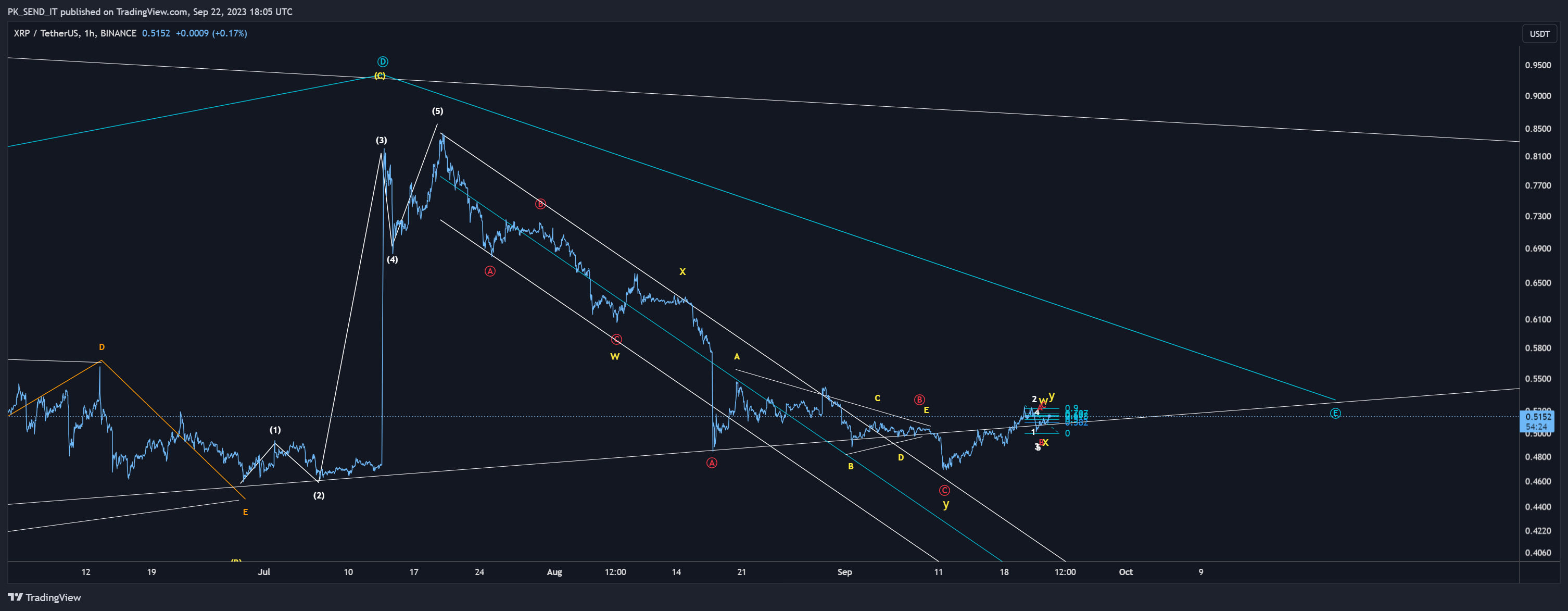Screen dimensions: 1568x611
Task: Select the yellow W wave label
Action: tap(615, 356)
